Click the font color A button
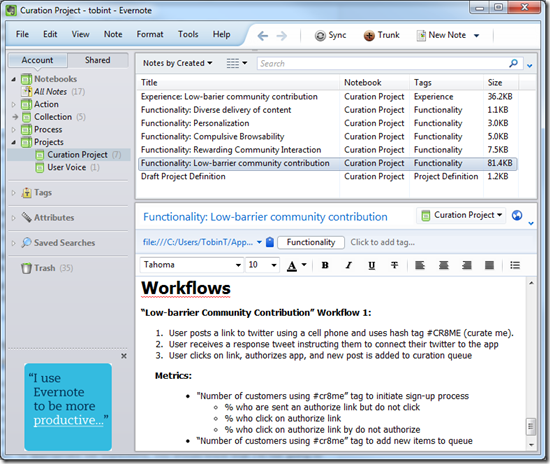 point(292,266)
